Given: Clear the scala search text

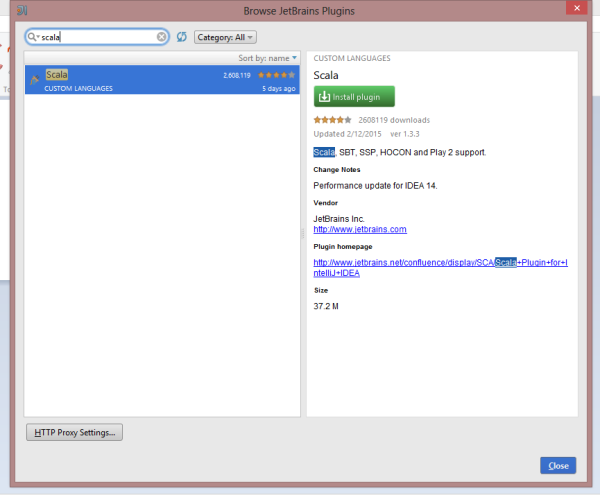Looking at the screenshot, I should [x=162, y=37].
